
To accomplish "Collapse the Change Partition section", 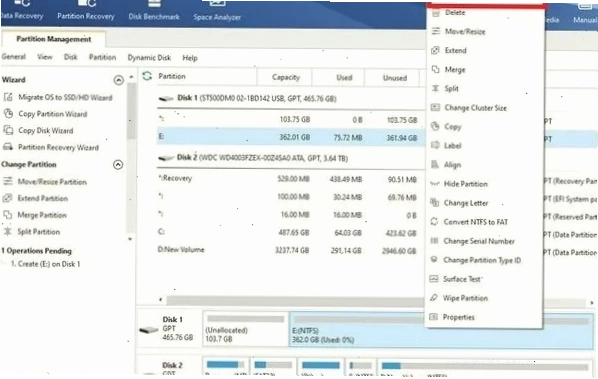I will point(118,165).
